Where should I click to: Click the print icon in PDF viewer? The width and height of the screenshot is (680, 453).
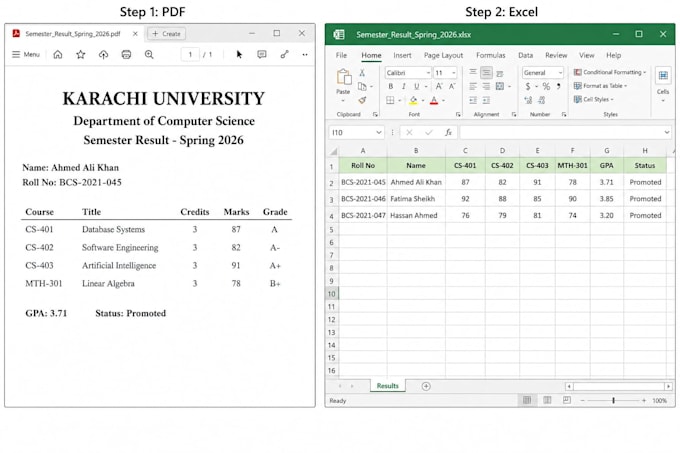click(126, 54)
